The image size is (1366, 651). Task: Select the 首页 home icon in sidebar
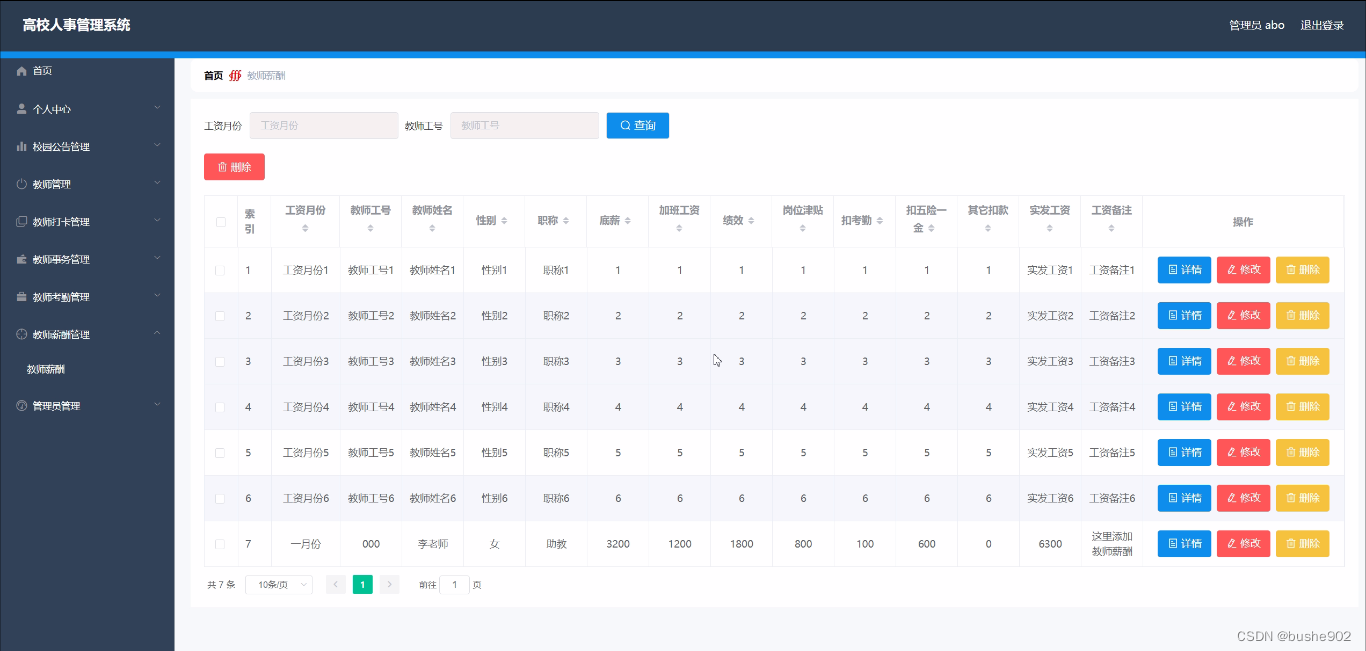(x=22, y=70)
